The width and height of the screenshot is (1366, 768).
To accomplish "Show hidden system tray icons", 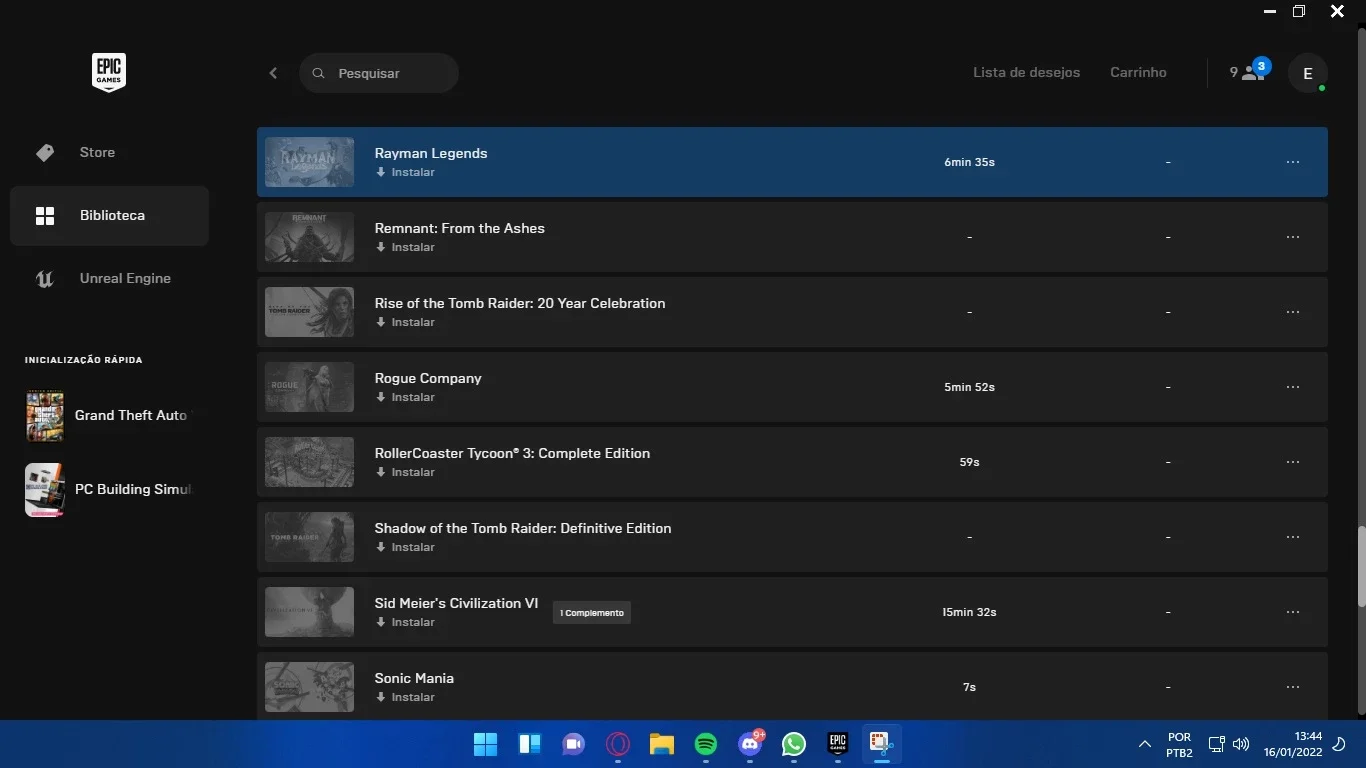I will click(1145, 744).
